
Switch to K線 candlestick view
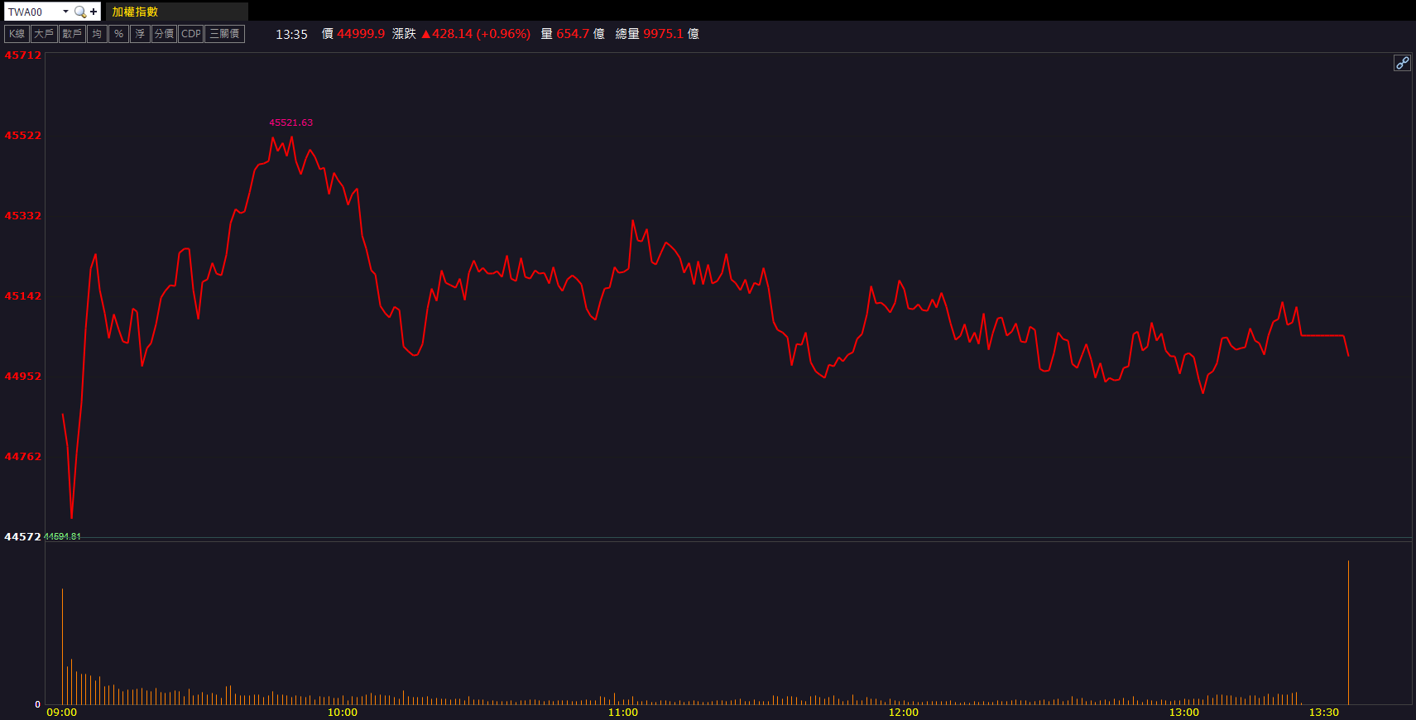[17, 34]
